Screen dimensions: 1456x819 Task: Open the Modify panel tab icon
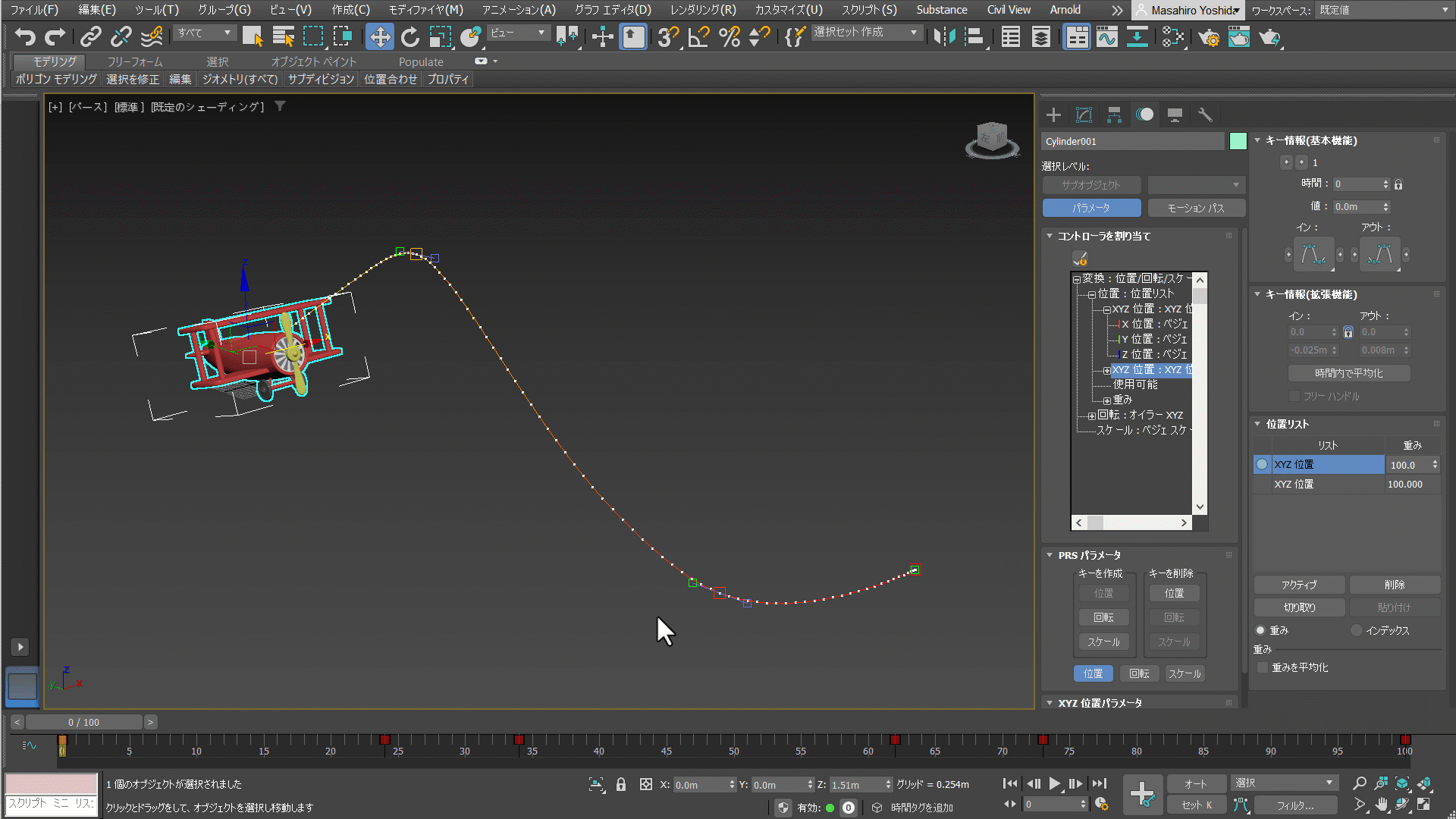point(1084,115)
